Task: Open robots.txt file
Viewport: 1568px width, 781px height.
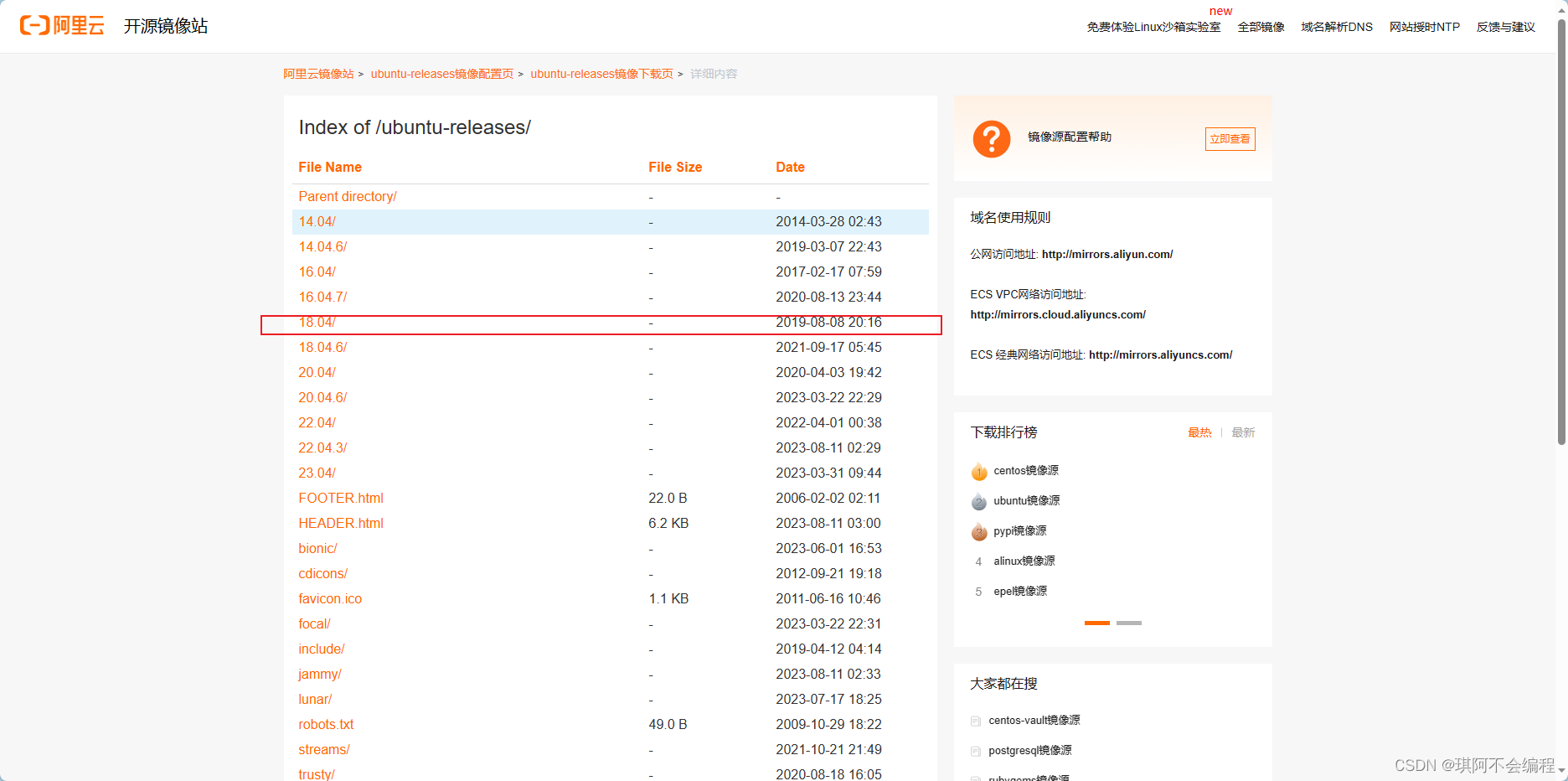Action: click(x=326, y=724)
